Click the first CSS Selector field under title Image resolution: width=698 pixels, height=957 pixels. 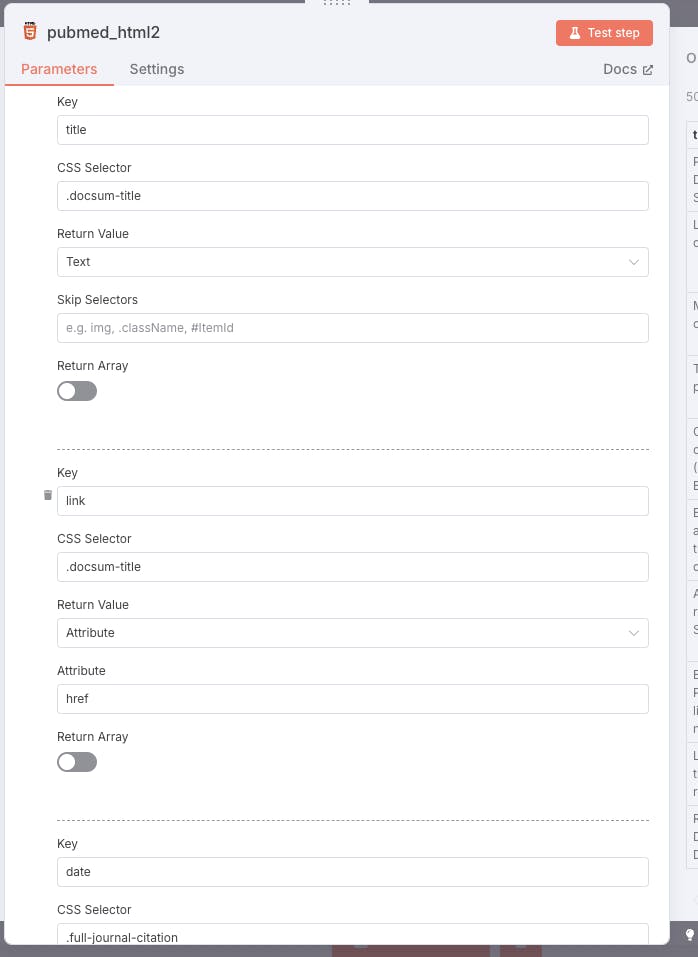point(352,196)
